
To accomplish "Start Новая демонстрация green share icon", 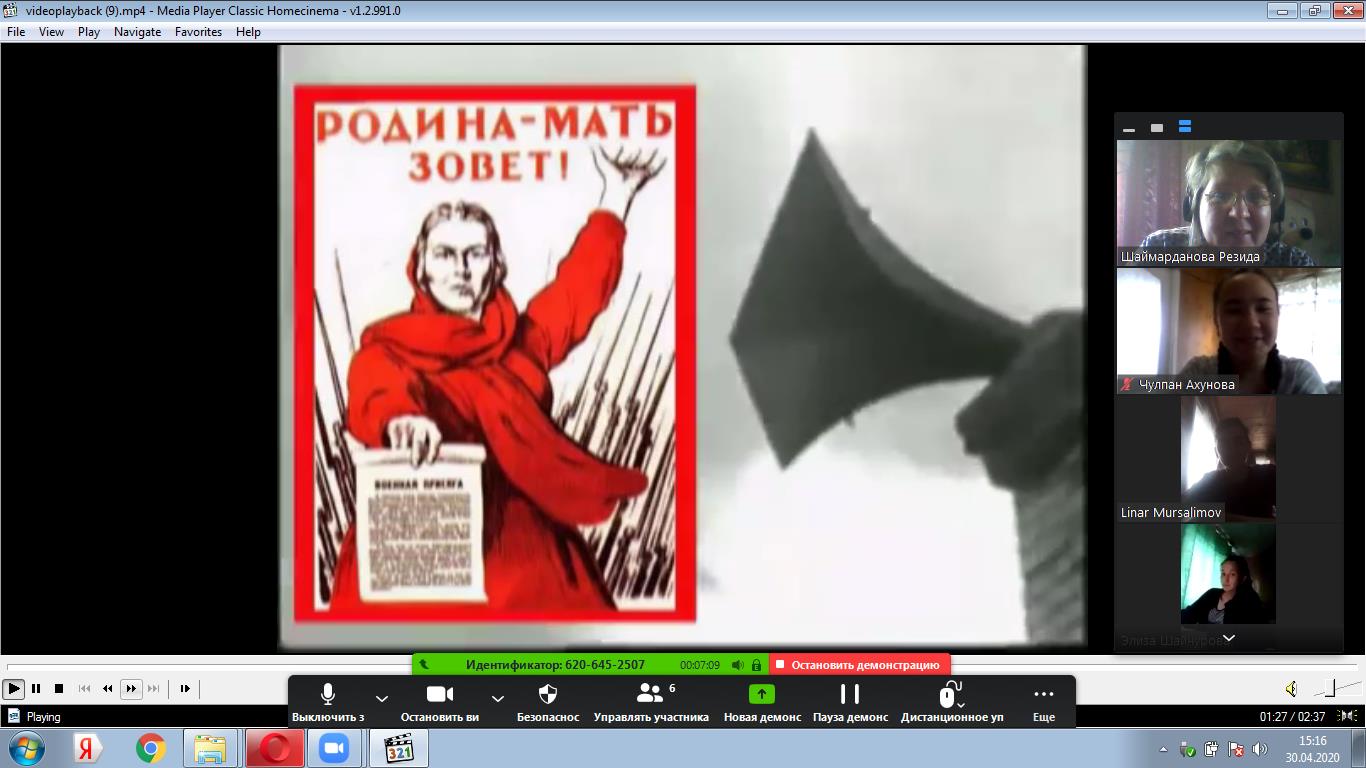I will click(762, 695).
